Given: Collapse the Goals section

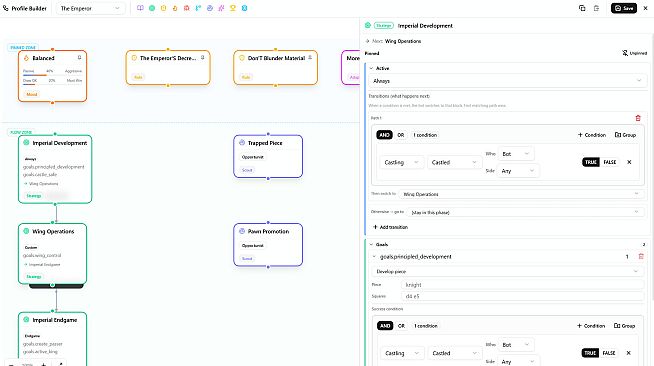Looking at the screenshot, I should point(371,244).
